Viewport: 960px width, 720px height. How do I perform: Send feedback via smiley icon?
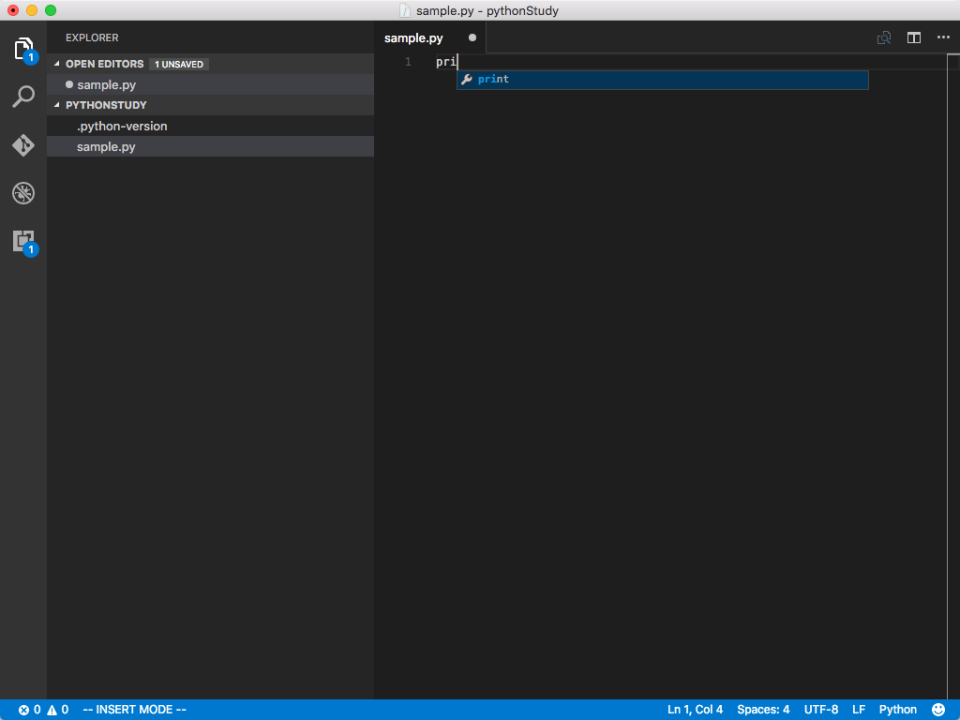[x=938, y=710]
